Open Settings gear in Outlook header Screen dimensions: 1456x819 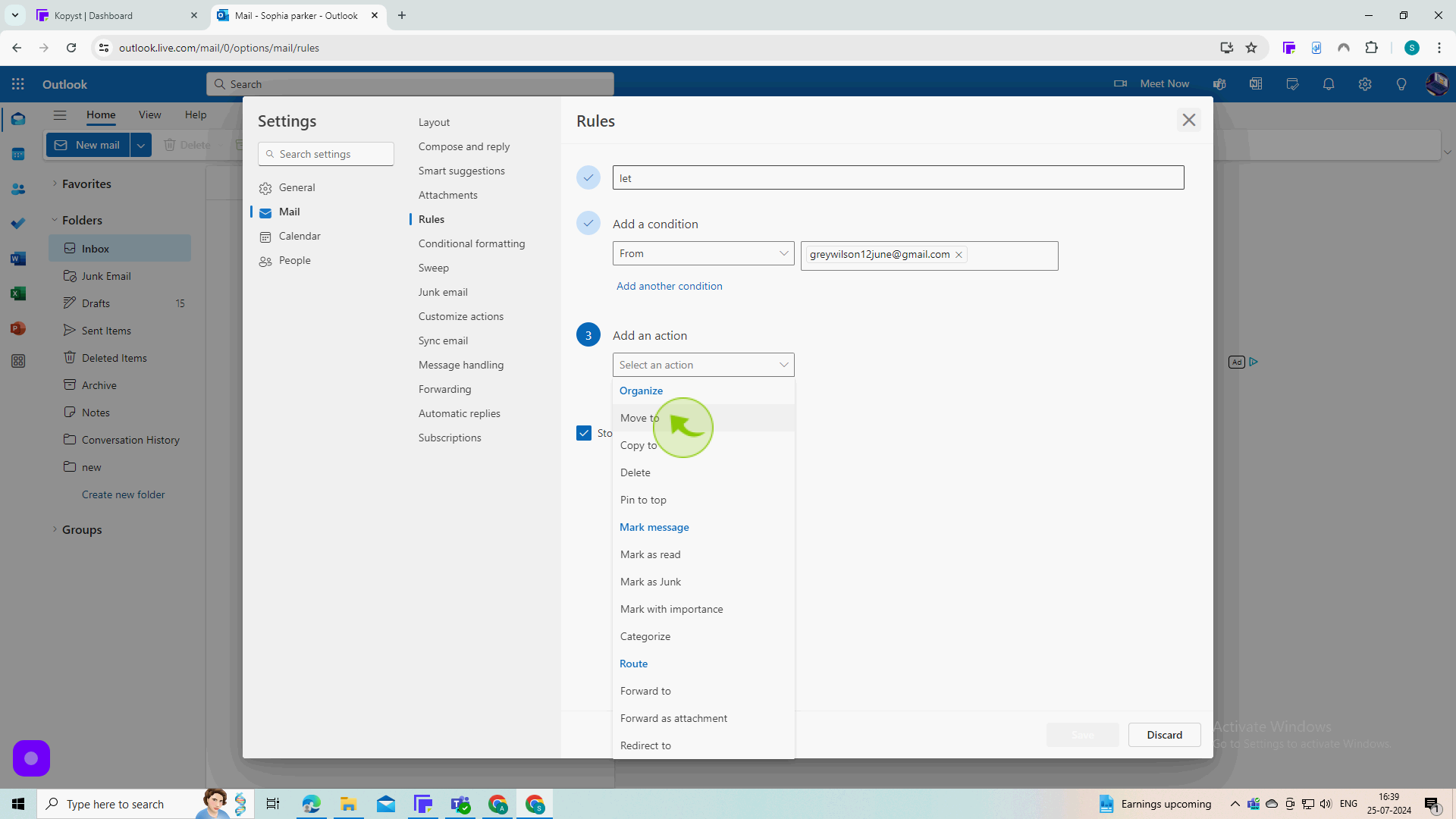click(1365, 84)
